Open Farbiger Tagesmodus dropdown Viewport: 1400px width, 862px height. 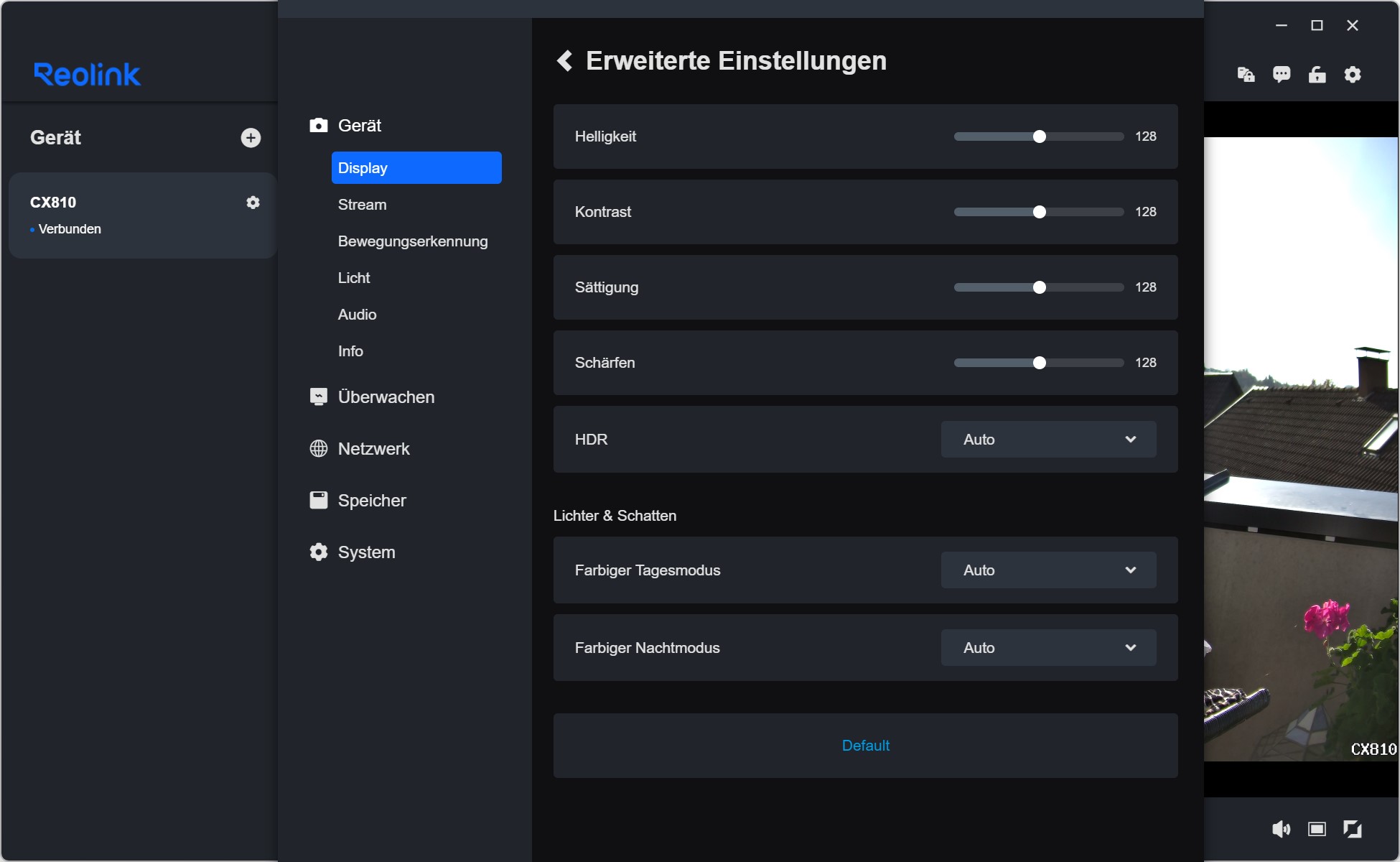point(1048,570)
